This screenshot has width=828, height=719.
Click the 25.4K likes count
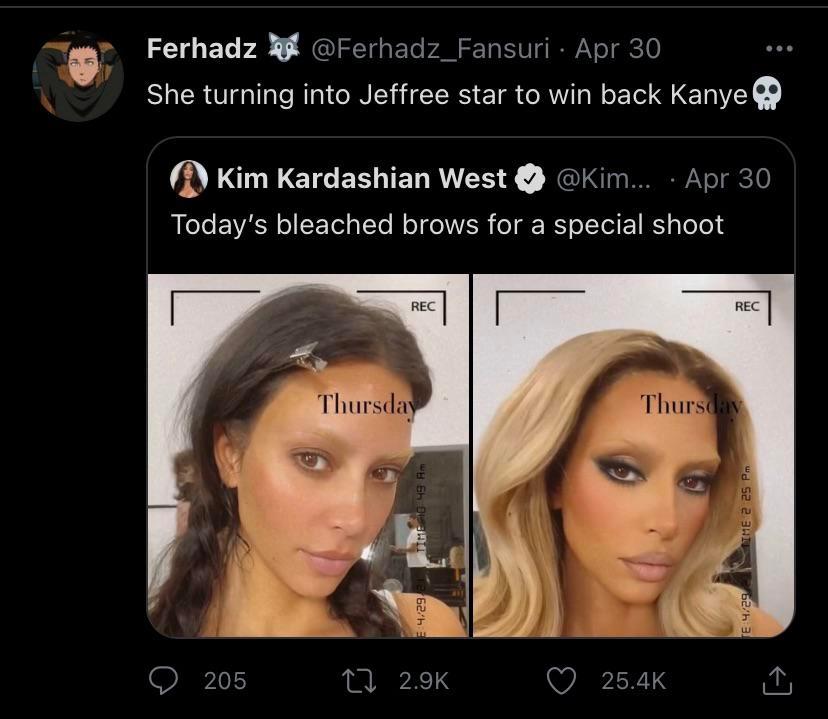pyautogui.click(x=633, y=680)
